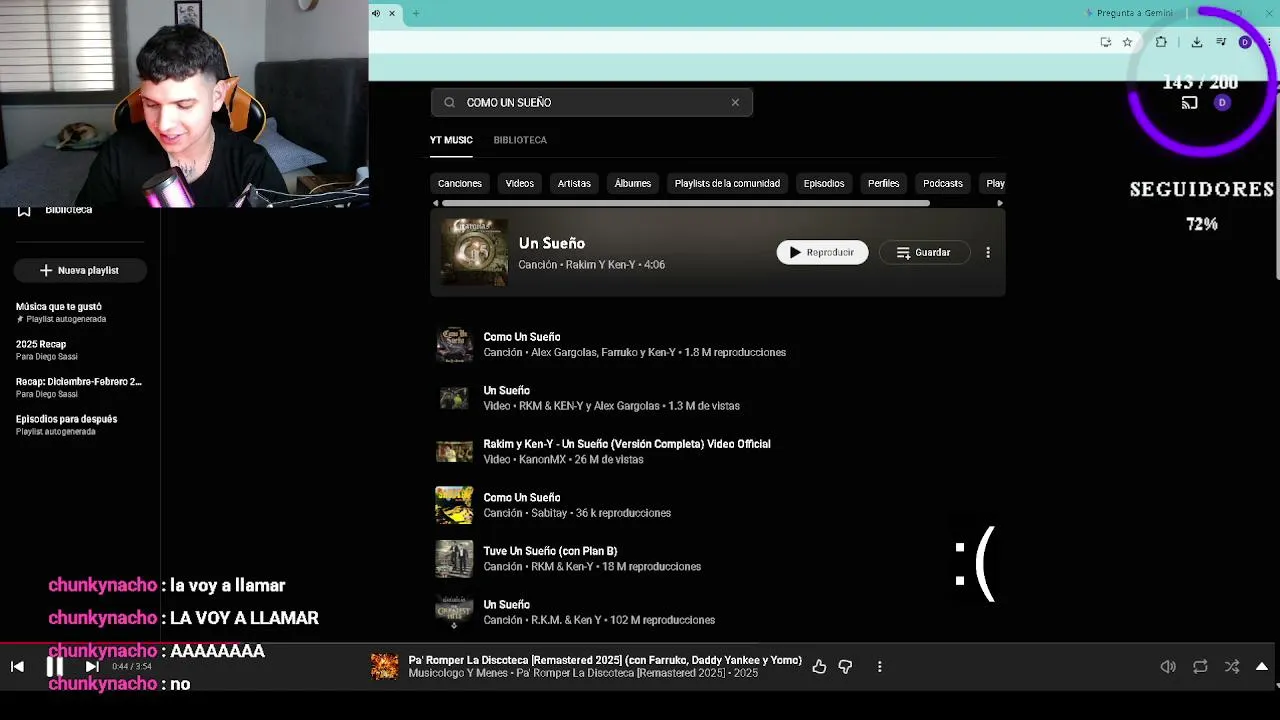Filter results by Videos
The image size is (1280, 720).
click(520, 183)
